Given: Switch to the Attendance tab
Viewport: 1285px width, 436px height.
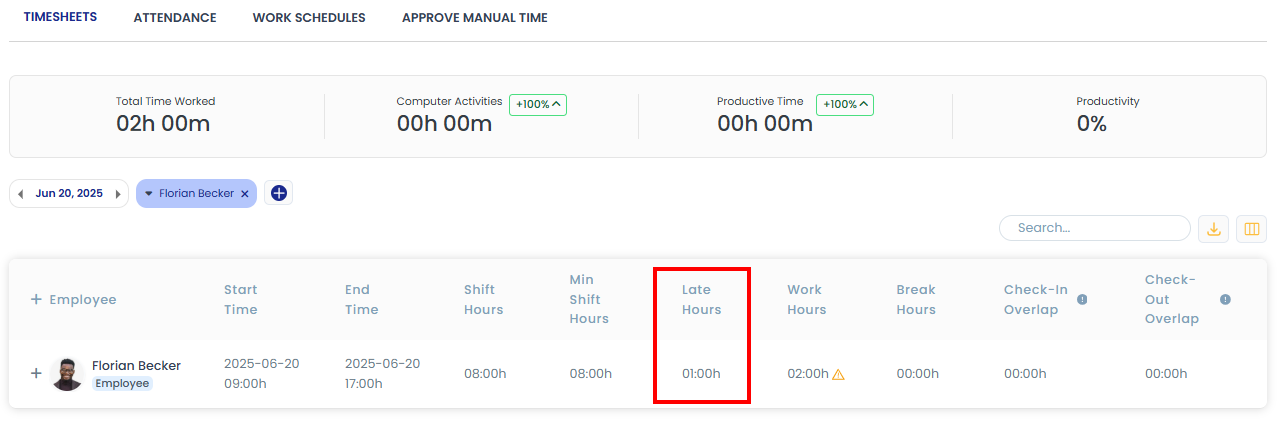Looking at the screenshot, I should pos(175,18).
